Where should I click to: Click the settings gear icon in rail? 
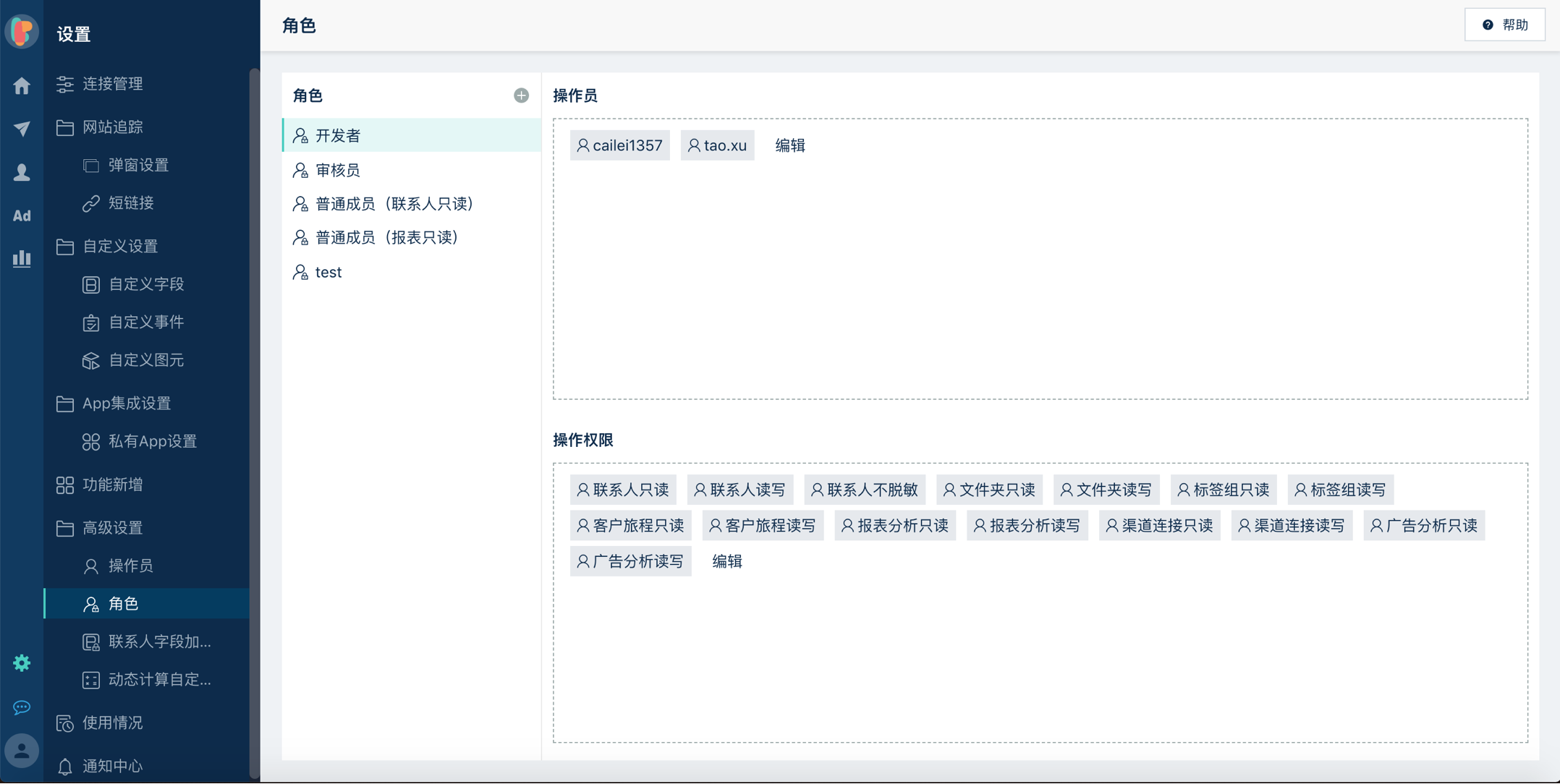click(22, 662)
